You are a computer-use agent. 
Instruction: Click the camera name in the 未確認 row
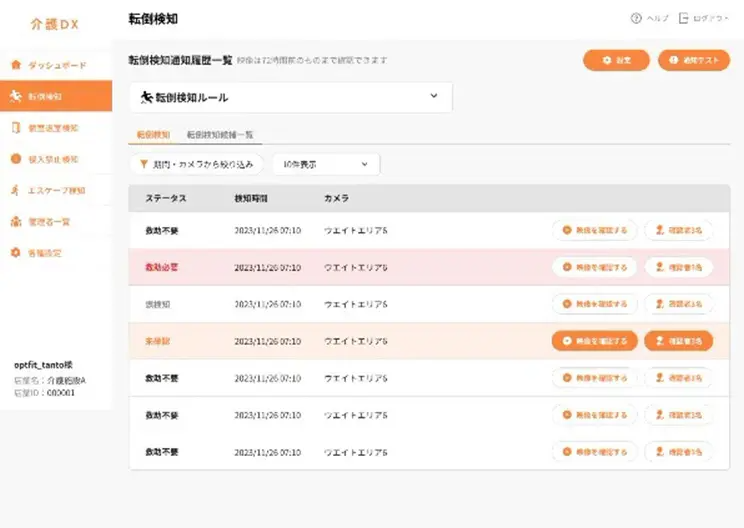(x=355, y=341)
